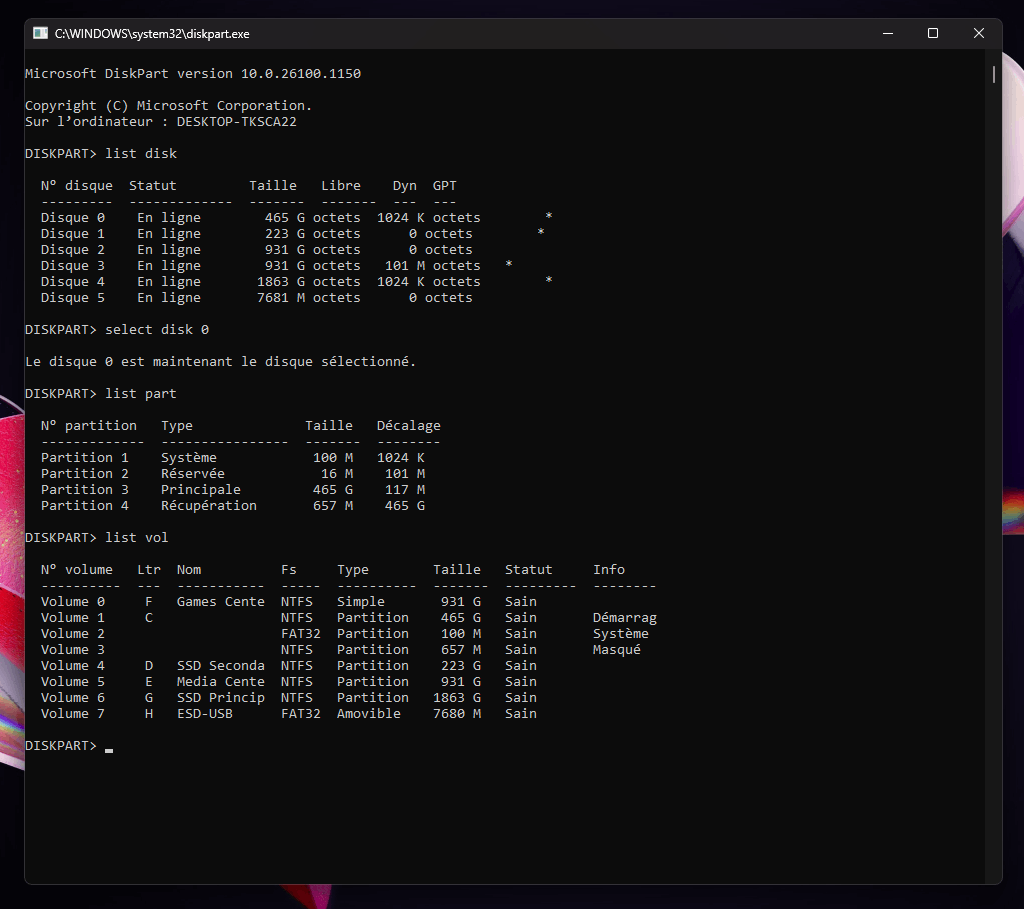Screen dimensions: 1024x909
Task: Click the 'Volume 3' row label
Action: 72,650
